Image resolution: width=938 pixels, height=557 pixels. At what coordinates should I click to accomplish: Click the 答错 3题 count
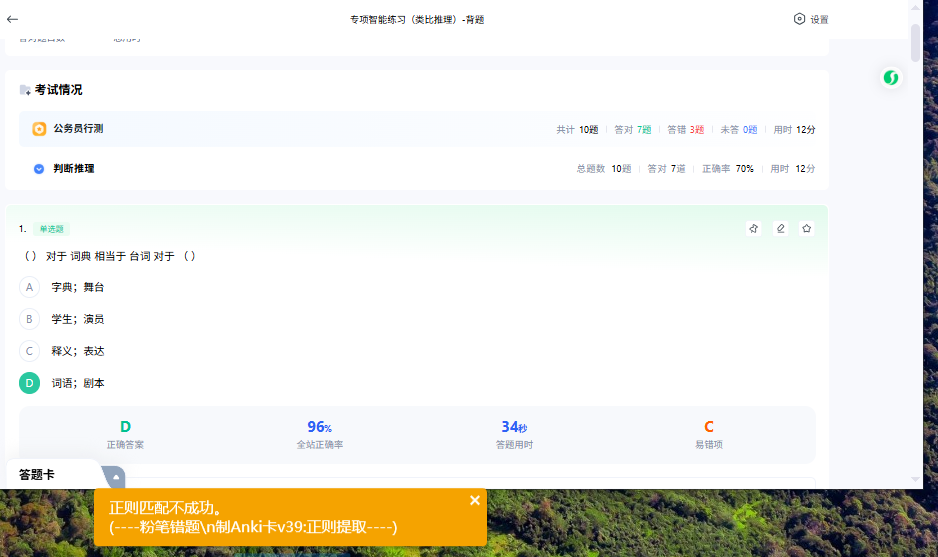(x=686, y=130)
